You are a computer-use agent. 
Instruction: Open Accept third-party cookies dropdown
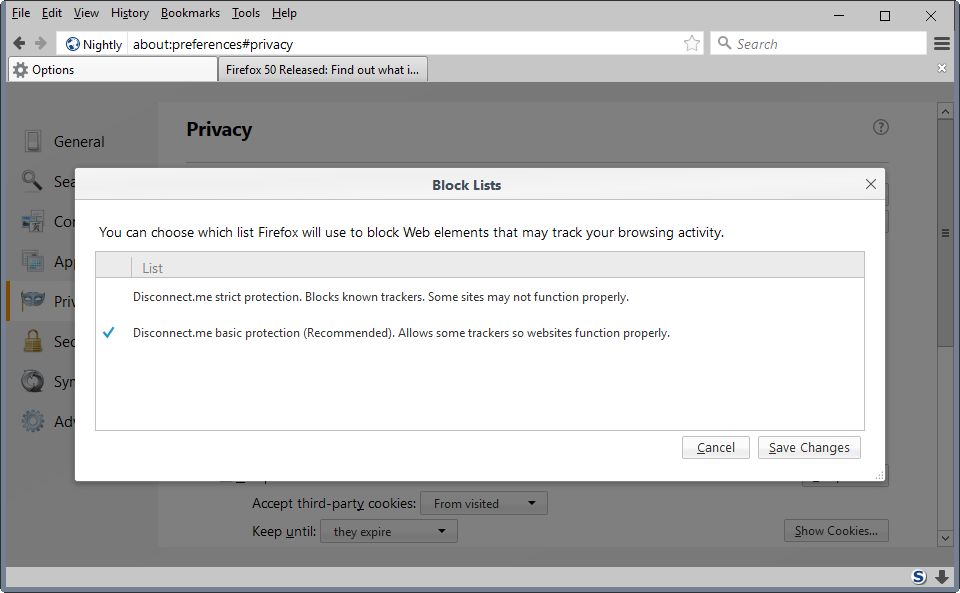tap(484, 503)
